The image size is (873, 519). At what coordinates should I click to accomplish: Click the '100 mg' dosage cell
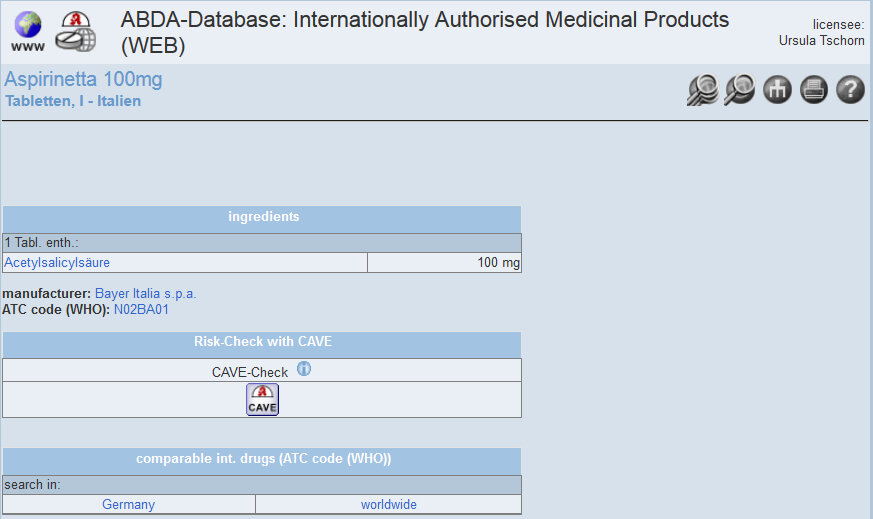444,262
